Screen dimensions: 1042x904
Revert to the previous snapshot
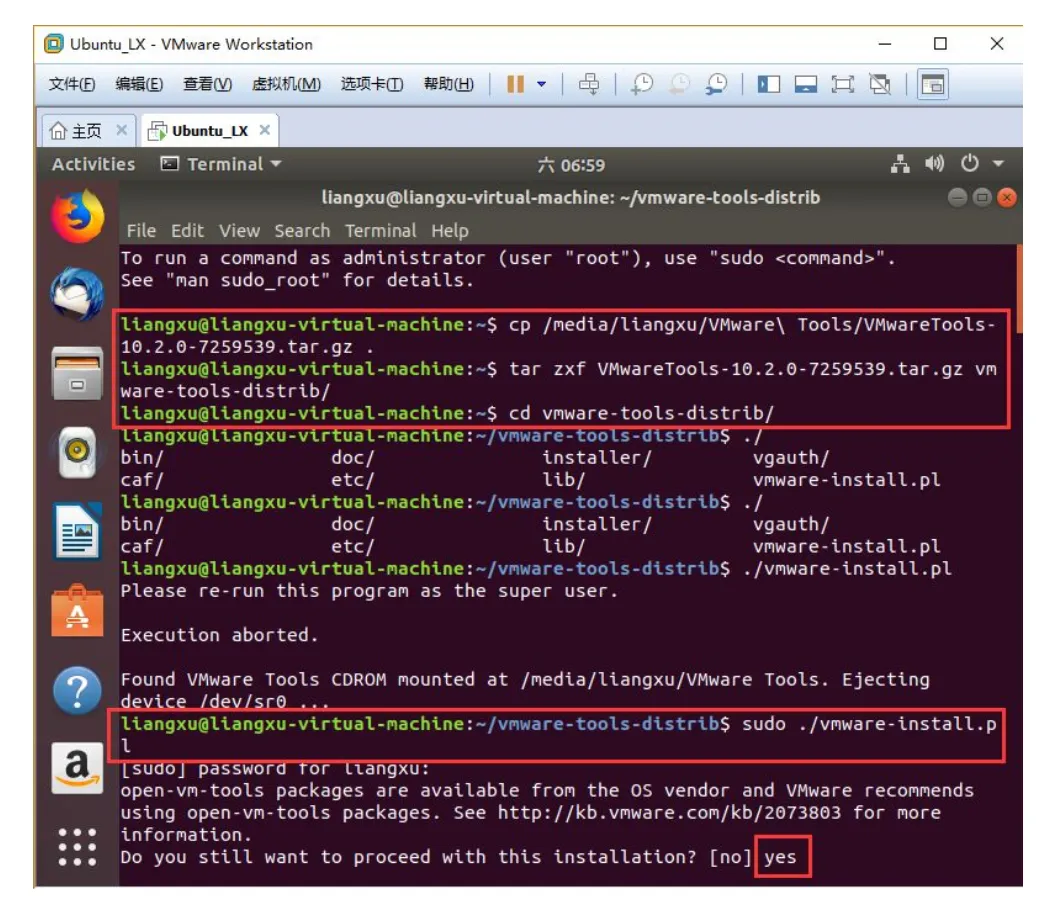679,84
